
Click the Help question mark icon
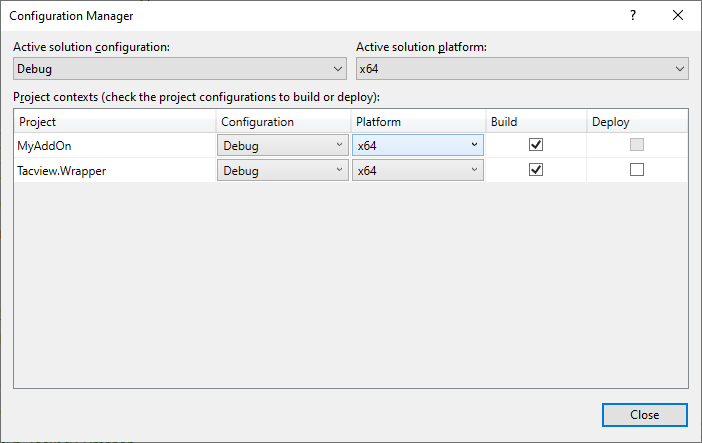click(x=632, y=15)
